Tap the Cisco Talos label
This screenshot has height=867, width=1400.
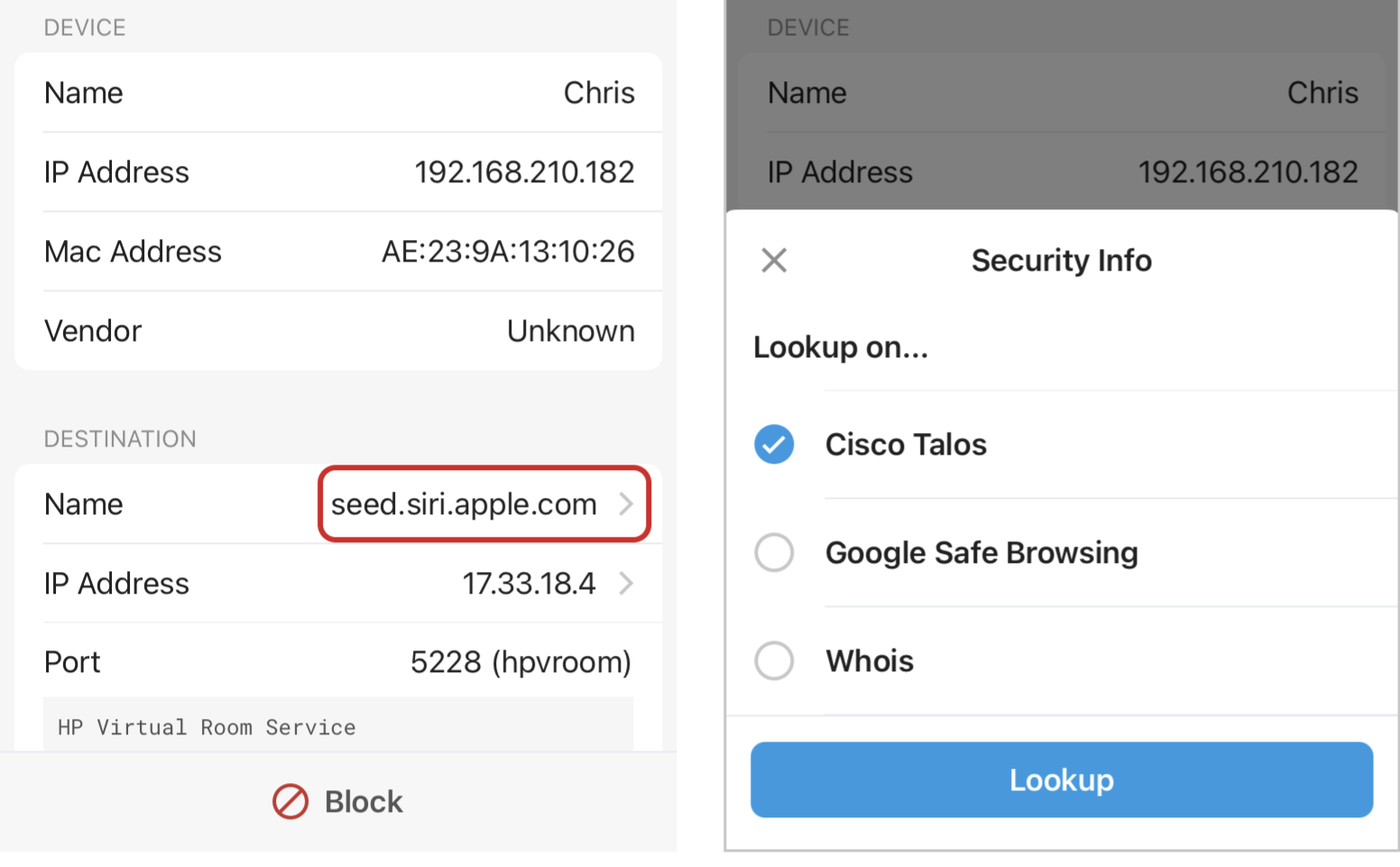[x=906, y=444]
